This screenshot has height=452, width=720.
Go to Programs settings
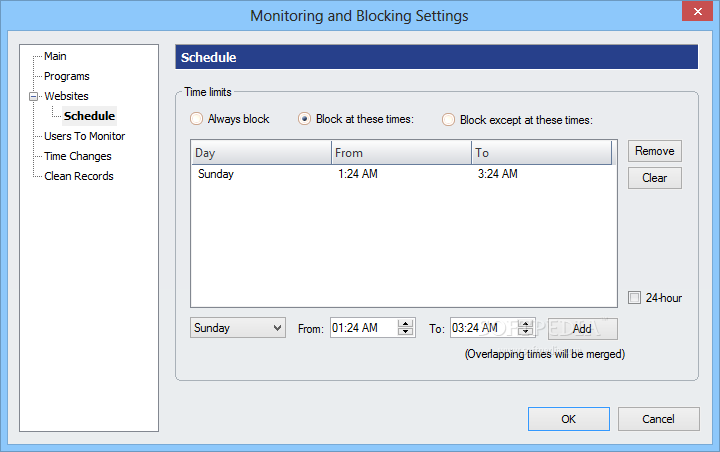(x=67, y=76)
